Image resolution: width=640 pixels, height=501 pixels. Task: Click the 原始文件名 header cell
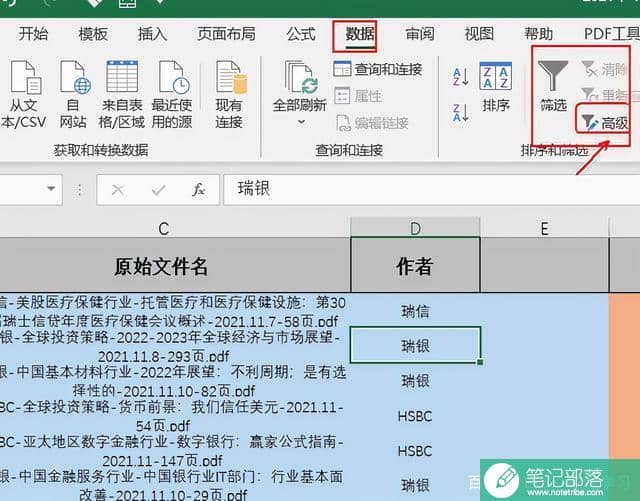click(175, 265)
